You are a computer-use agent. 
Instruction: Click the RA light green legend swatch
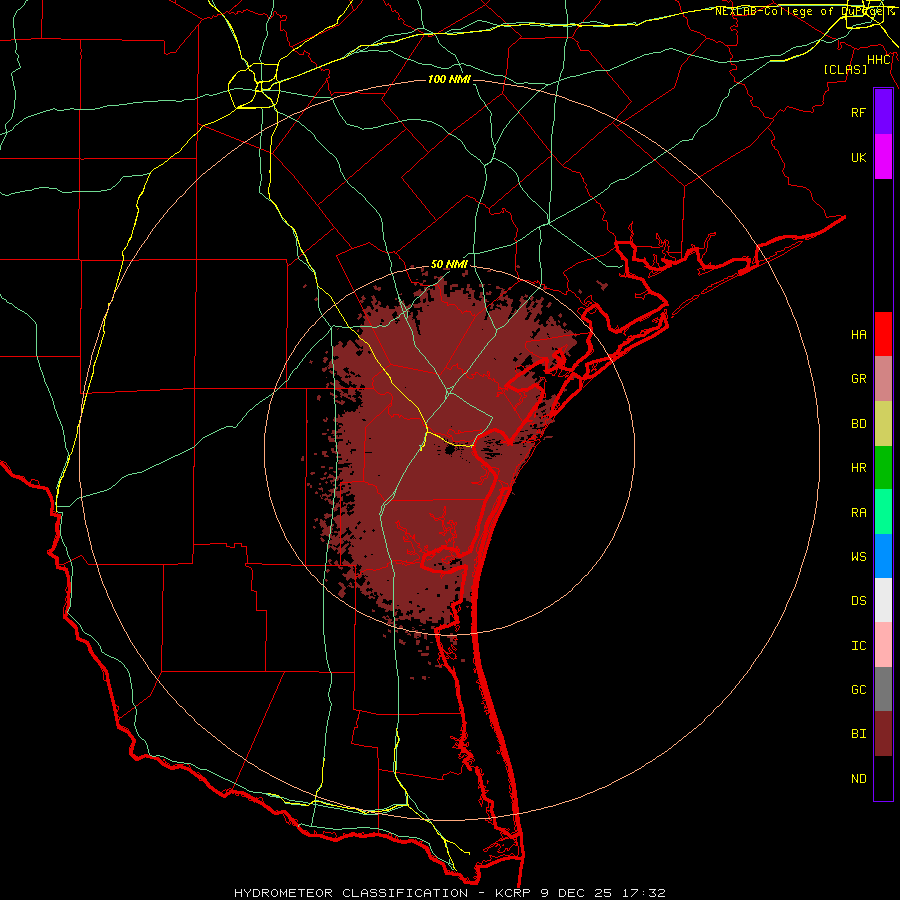pos(883,512)
